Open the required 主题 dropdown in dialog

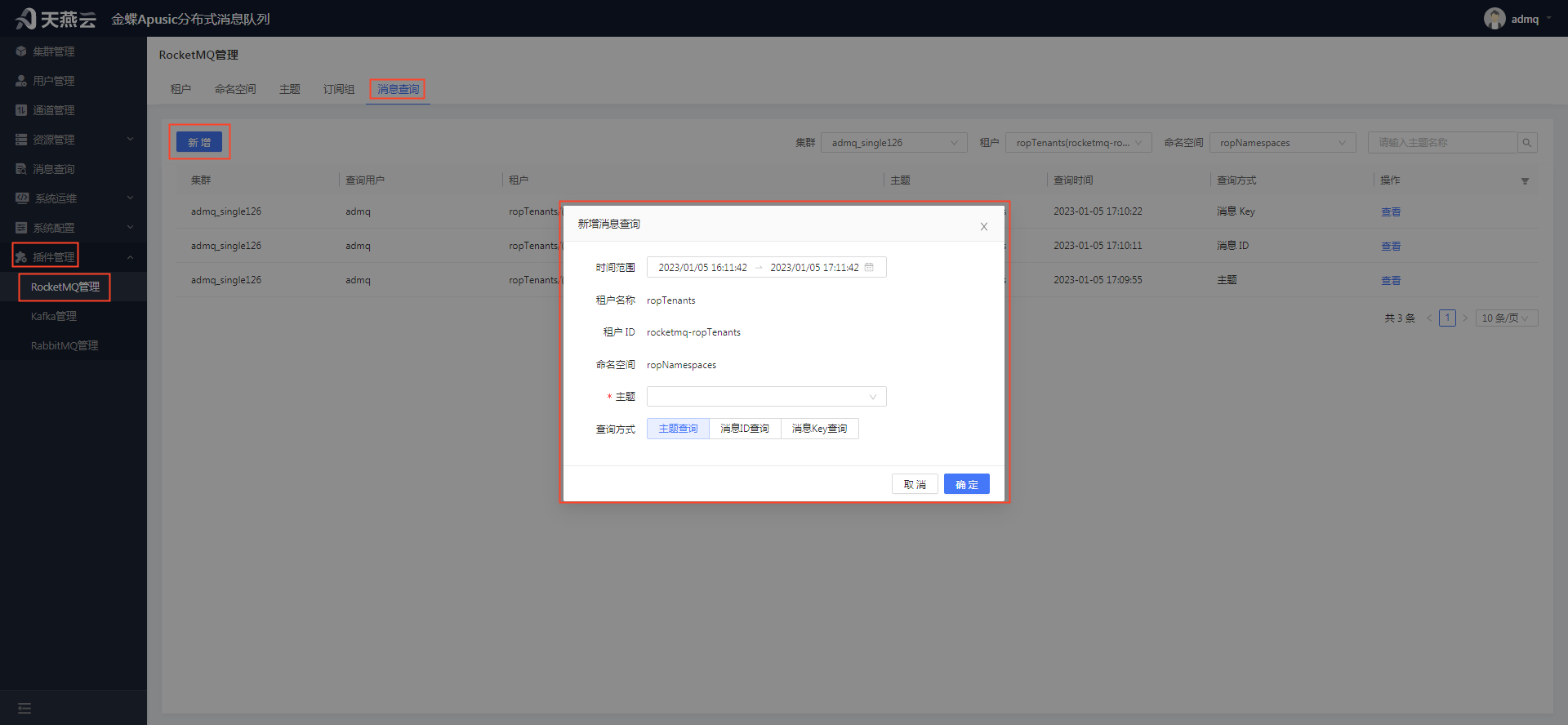pos(766,397)
